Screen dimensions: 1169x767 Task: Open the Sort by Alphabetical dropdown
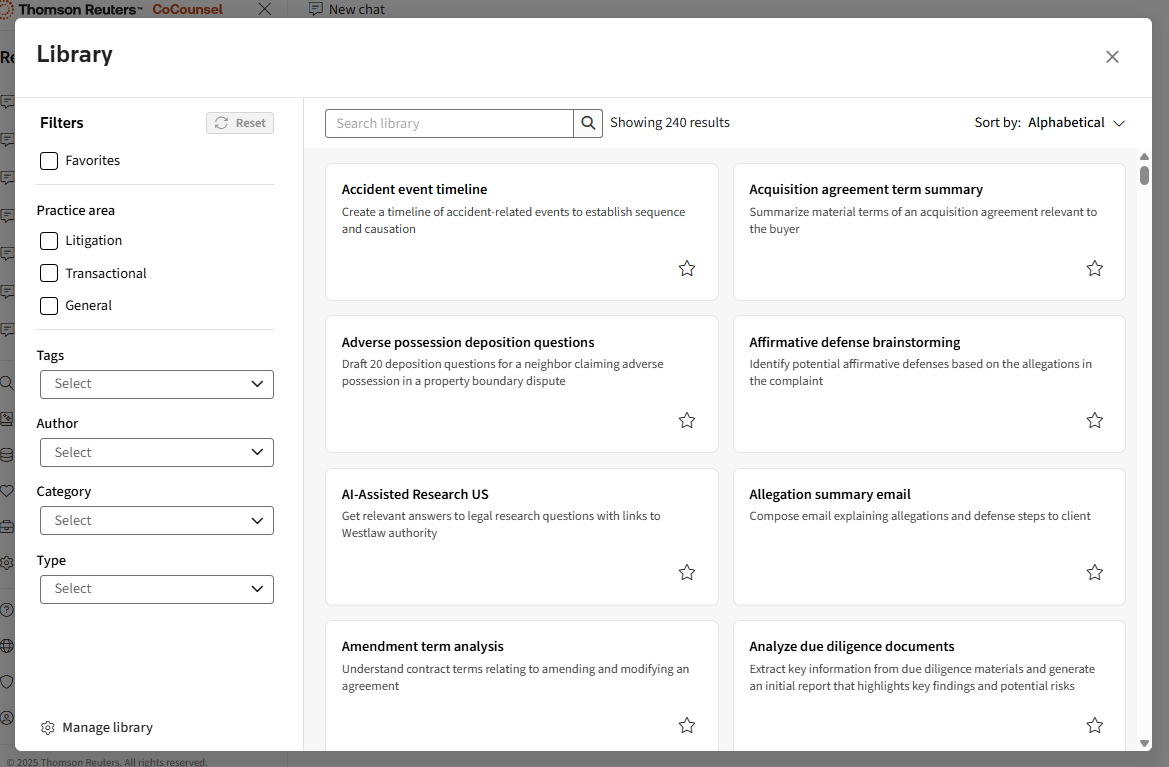[1076, 123]
